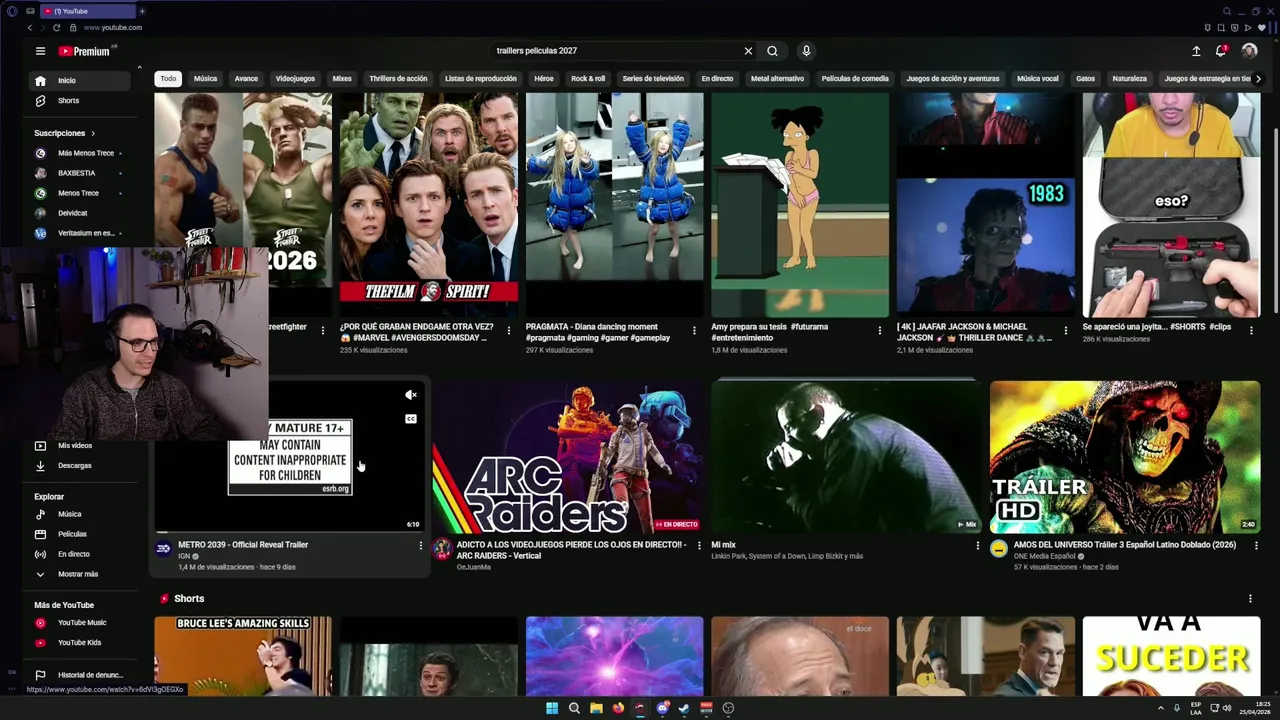Select the Música filter chip
Viewport: 1280px width, 720px height.
pyautogui.click(x=205, y=79)
